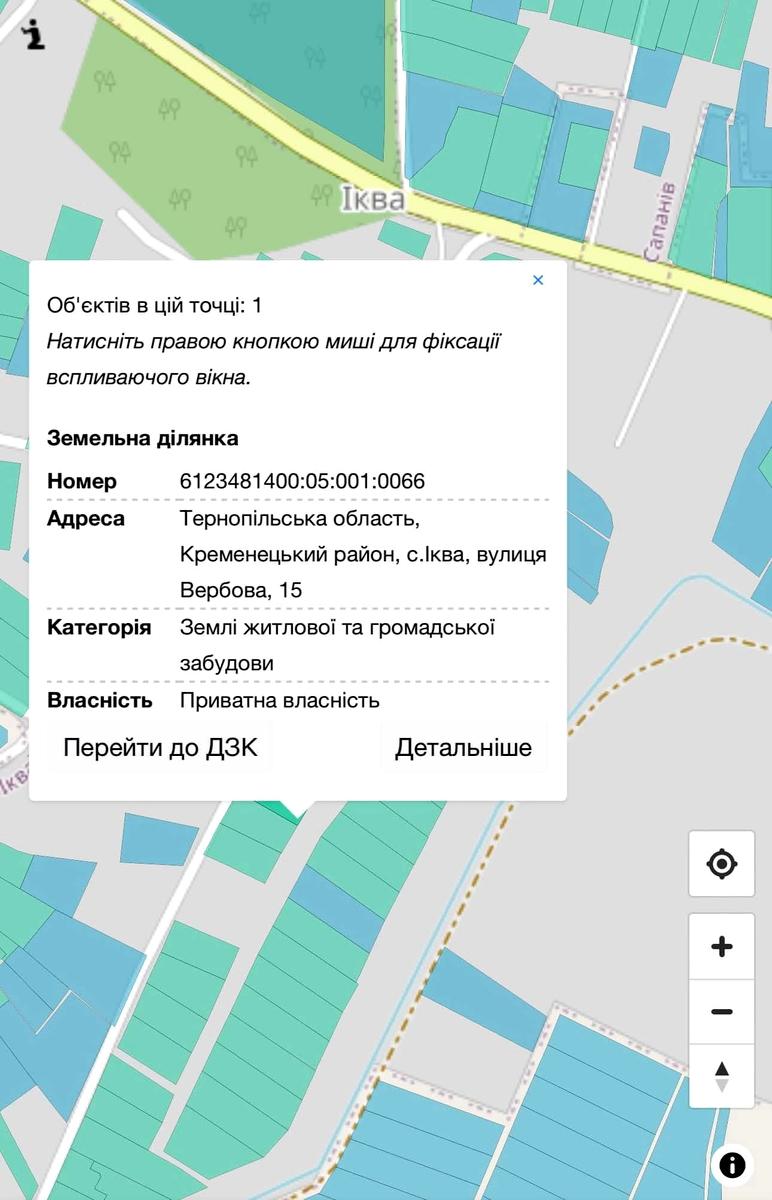The width and height of the screenshot is (772, 1200).
Task: Reset map orientation with the compass arrow
Action: 721,1076
